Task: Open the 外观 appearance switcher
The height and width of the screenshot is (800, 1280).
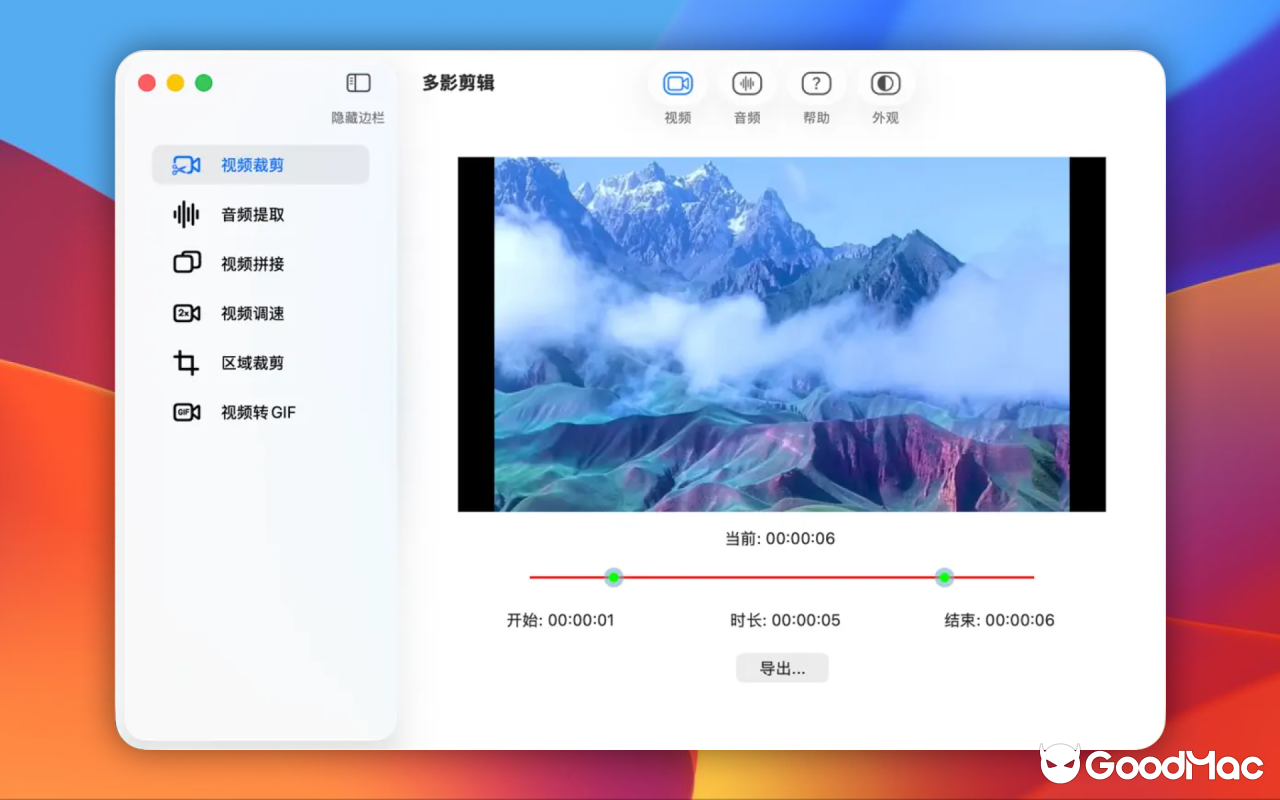Action: (x=884, y=83)
